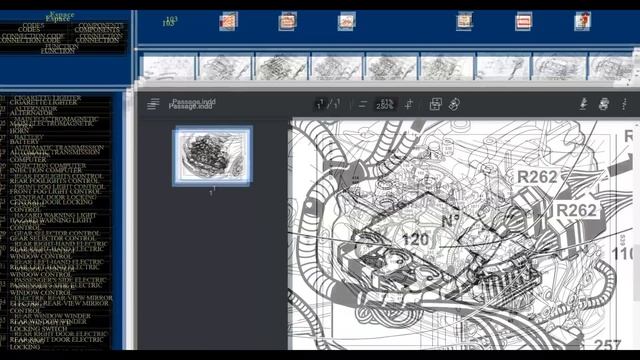Screen dimensions: 640x360
Task: Select ELECTRIC REAR-VIEW MIRROR CONTROL entry
Action: (60, 304)
